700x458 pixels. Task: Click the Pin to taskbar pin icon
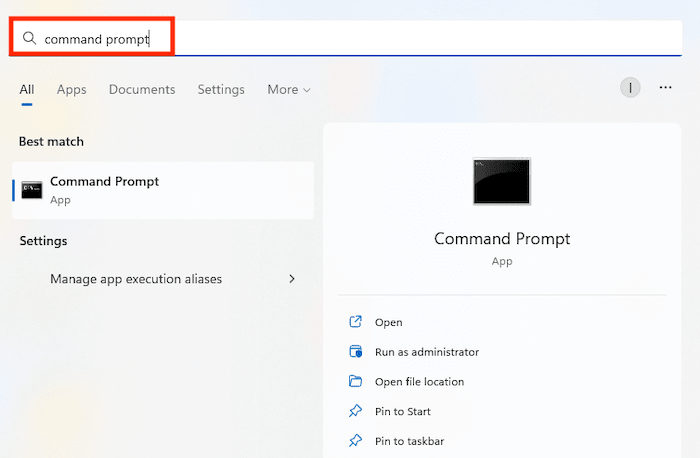355,441
